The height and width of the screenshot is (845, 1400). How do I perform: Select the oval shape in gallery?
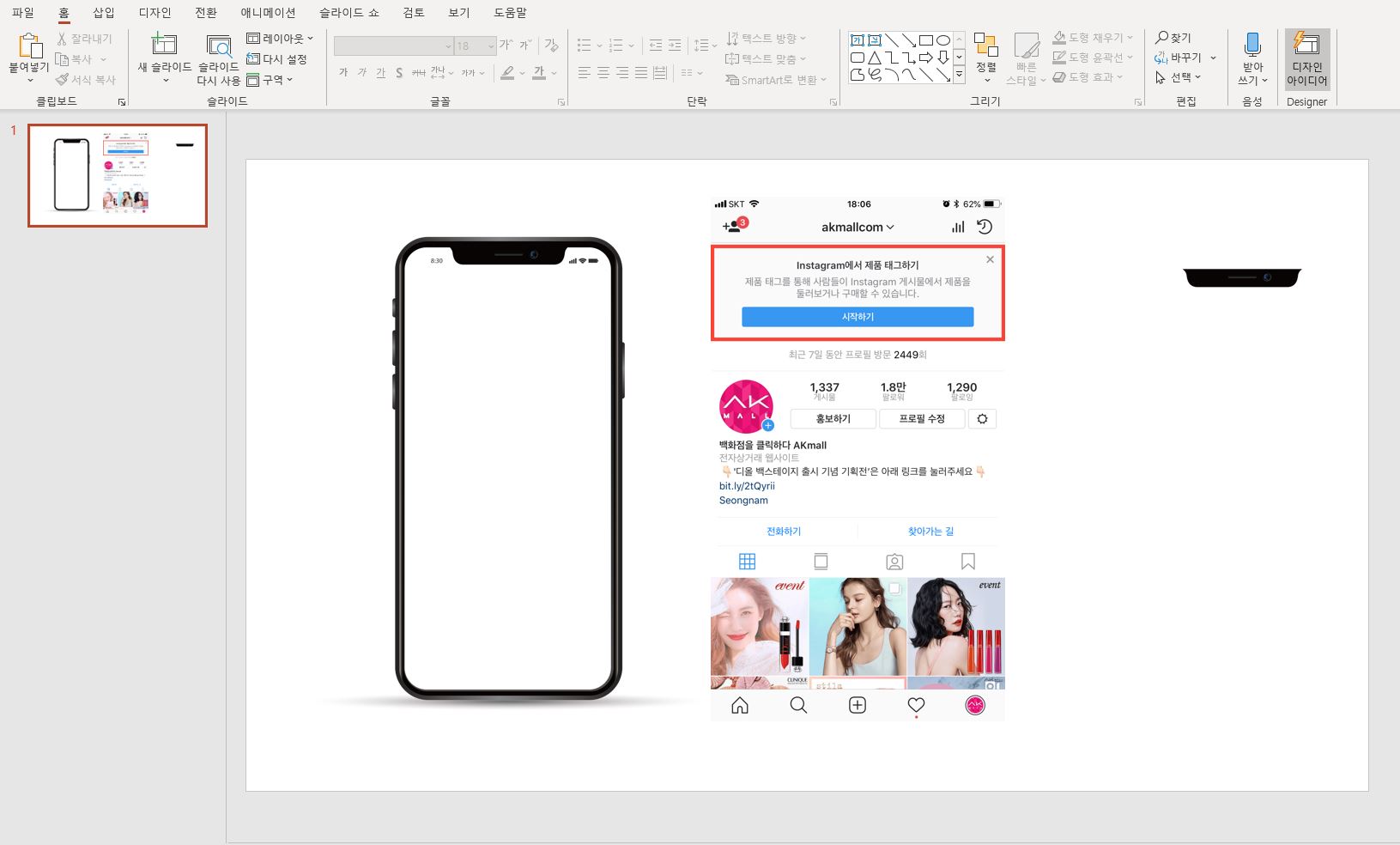click(x=942, y=40)
